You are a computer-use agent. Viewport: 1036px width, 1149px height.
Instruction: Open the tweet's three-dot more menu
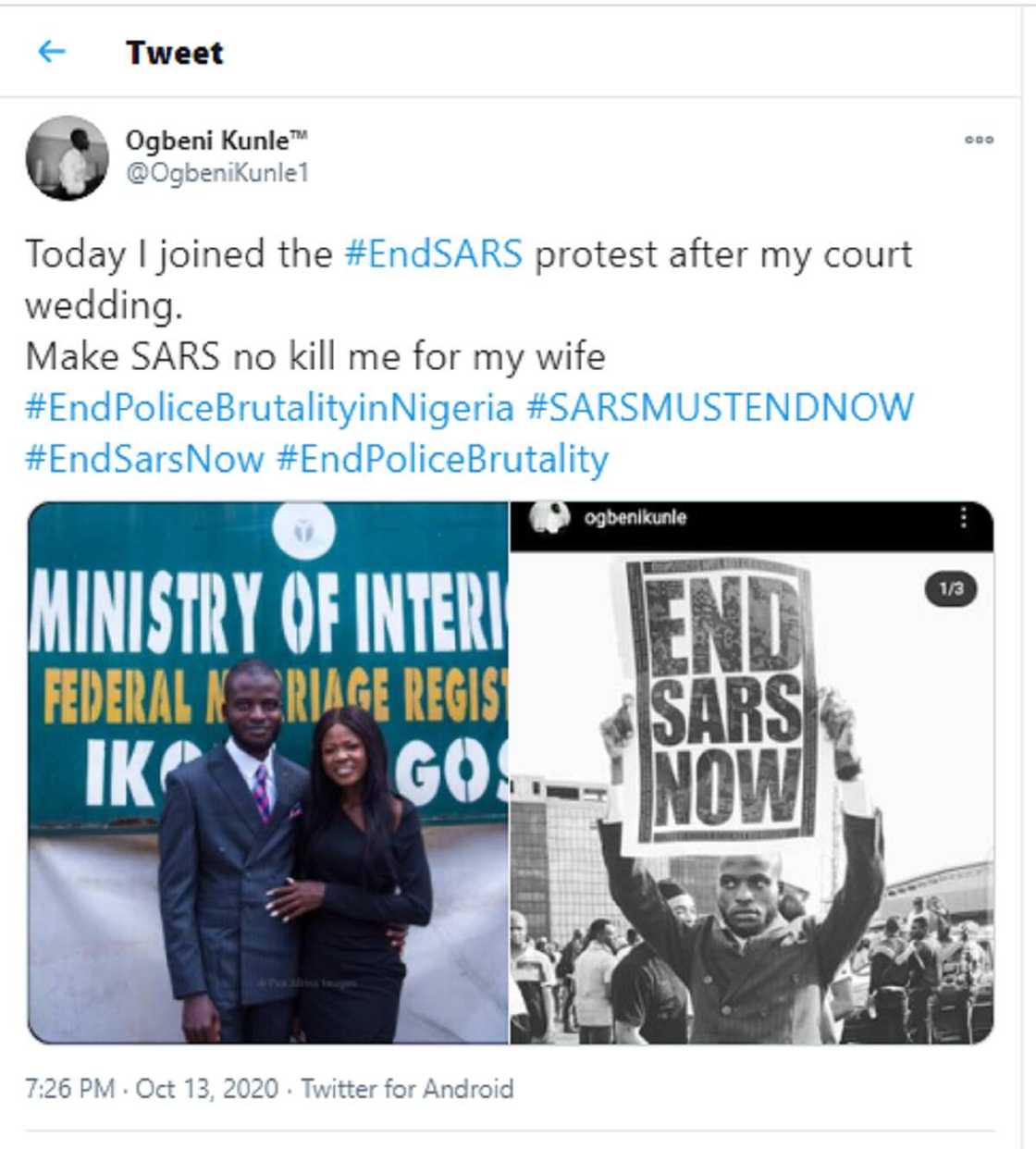click(979, 140)
